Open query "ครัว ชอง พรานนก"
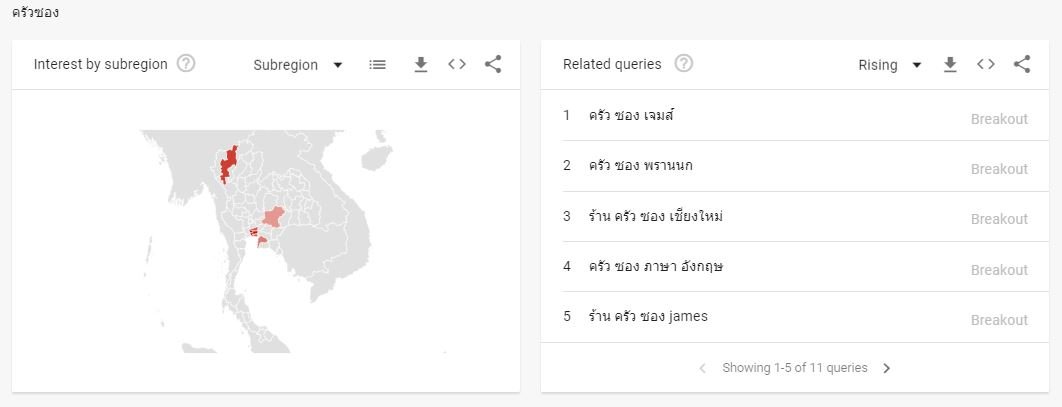 pos(640,166)
